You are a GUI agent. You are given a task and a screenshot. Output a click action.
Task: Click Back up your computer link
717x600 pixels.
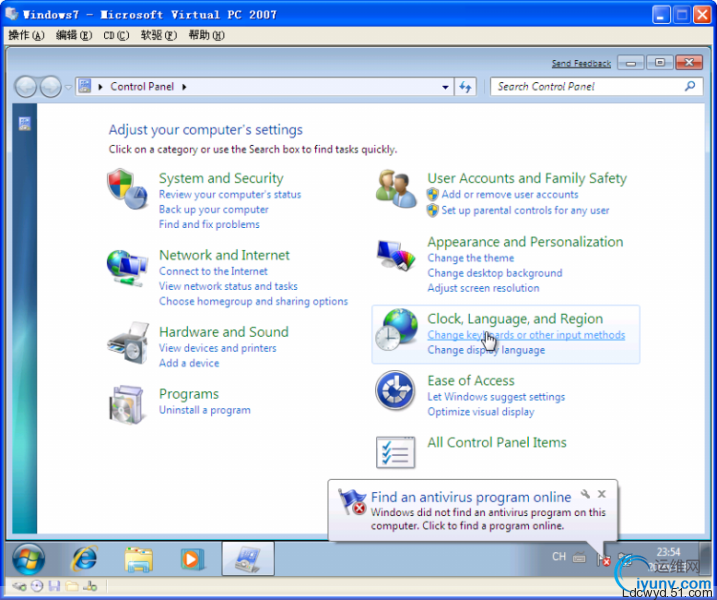[214, 209]
